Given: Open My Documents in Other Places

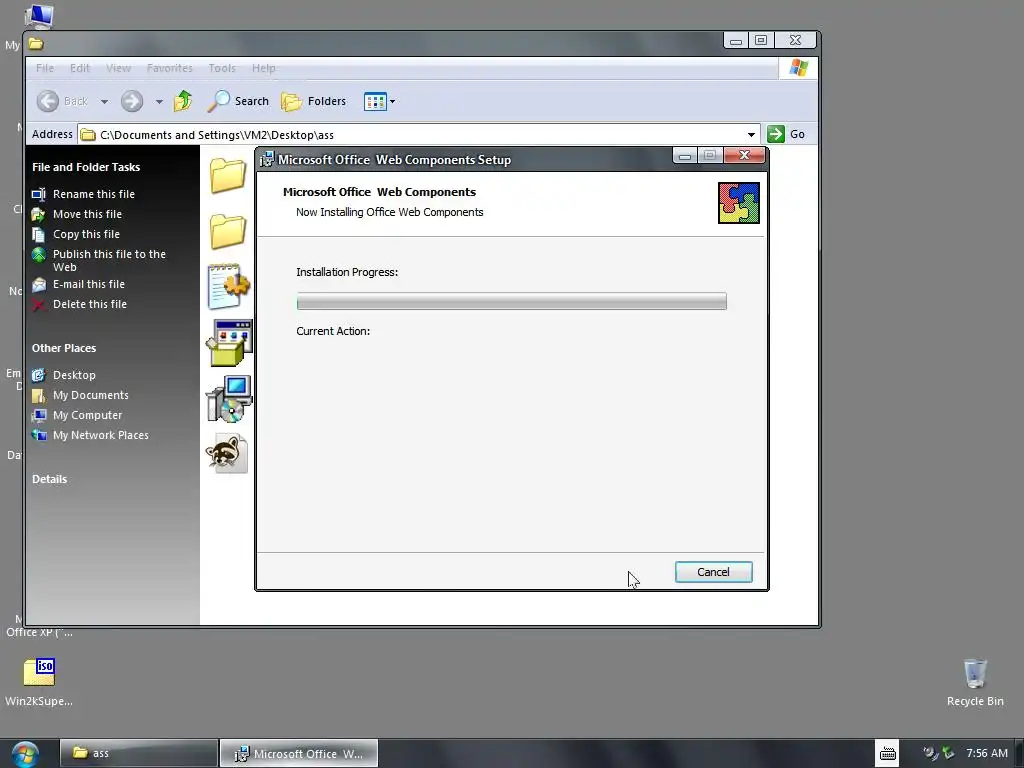Looking at the screenshot, I should pos(91,395).
